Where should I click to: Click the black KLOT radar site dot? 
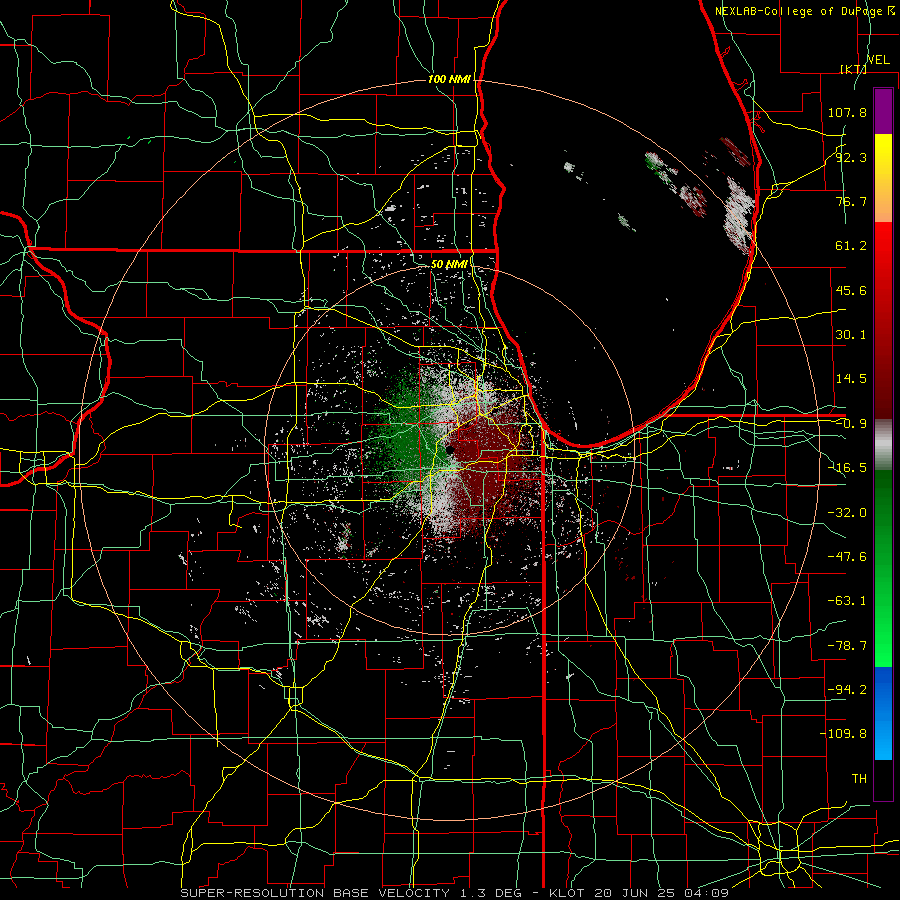[451, 451]
